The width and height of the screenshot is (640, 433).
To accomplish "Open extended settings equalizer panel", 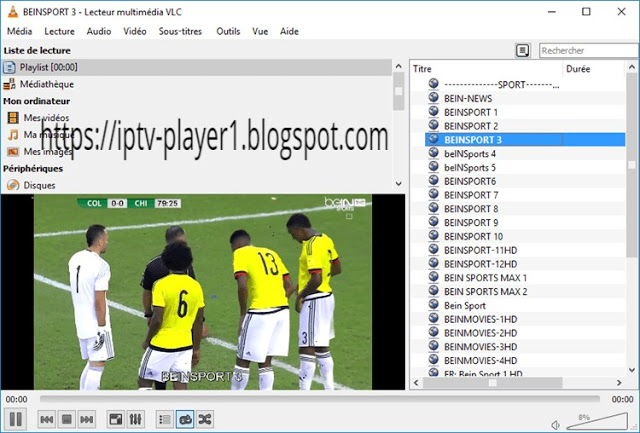I will coord(136,419).
